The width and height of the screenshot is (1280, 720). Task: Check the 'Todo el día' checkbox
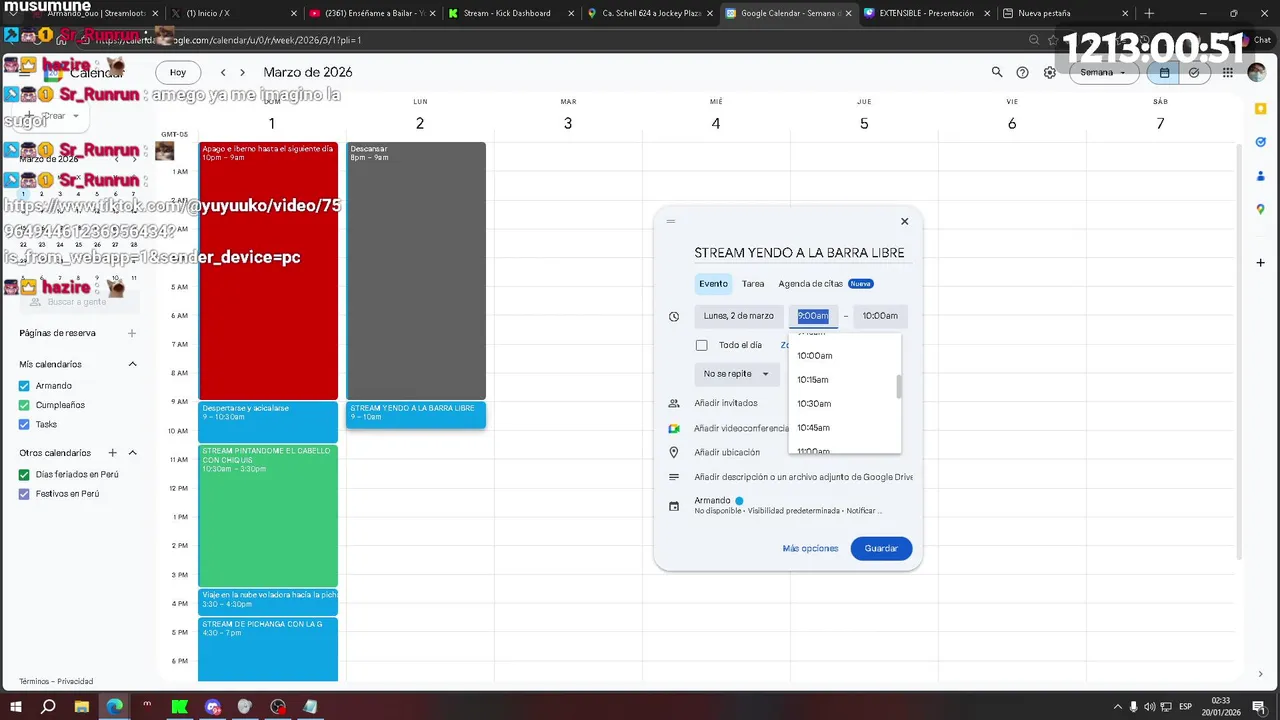click(x=701, y=345)
